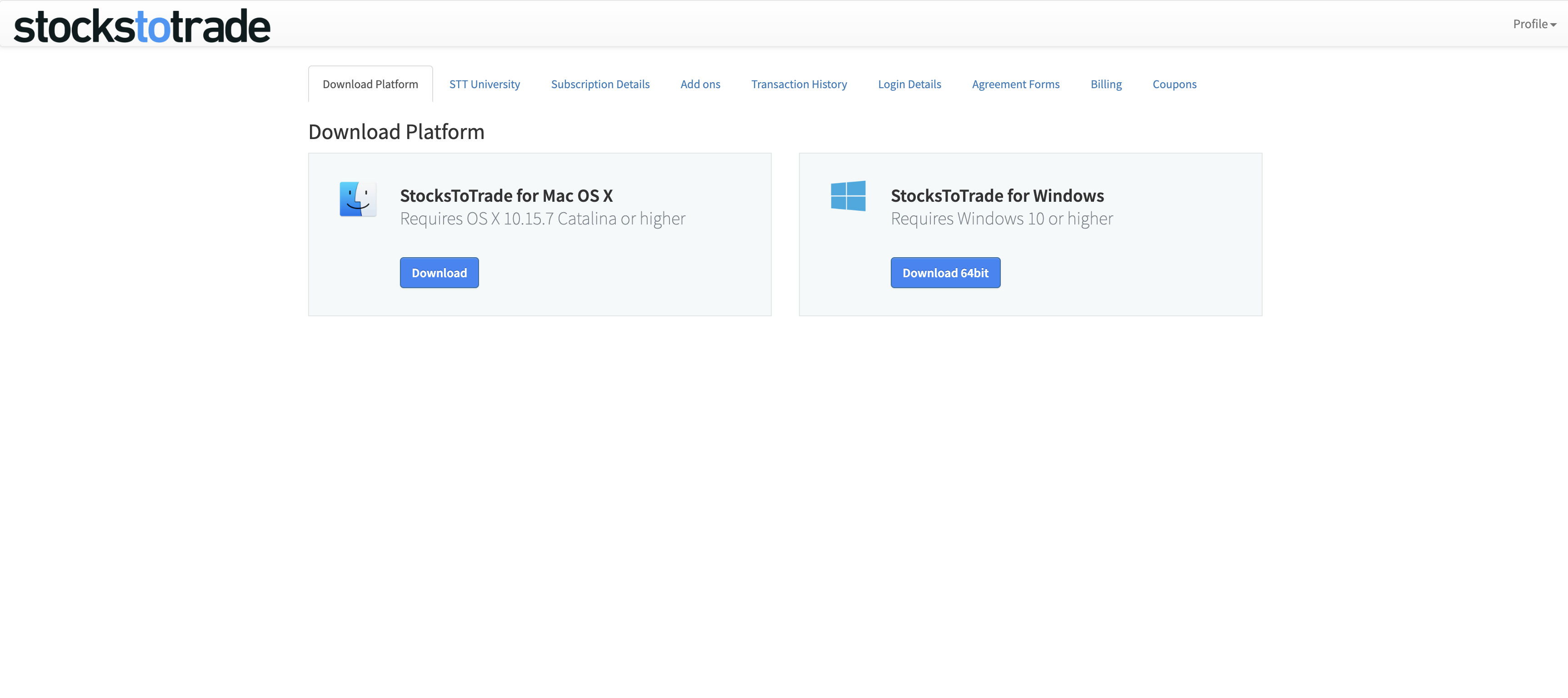Image resolution: width=1568 pixels, height=698 pixels.
Task: Click the OS X 10.15.7 Catalina requirement text
Action: click(x=542, y=219)
